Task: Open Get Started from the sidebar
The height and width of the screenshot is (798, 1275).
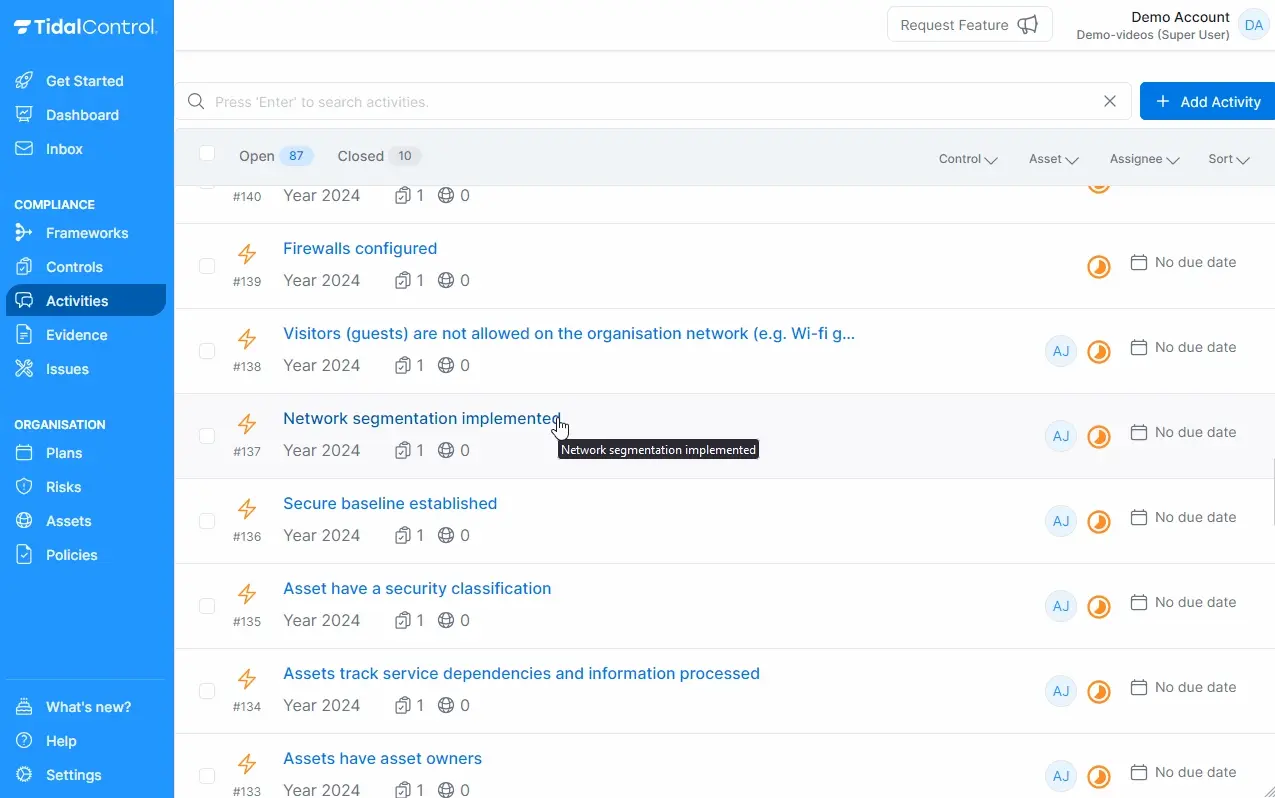Action: (x=85, y=81)
